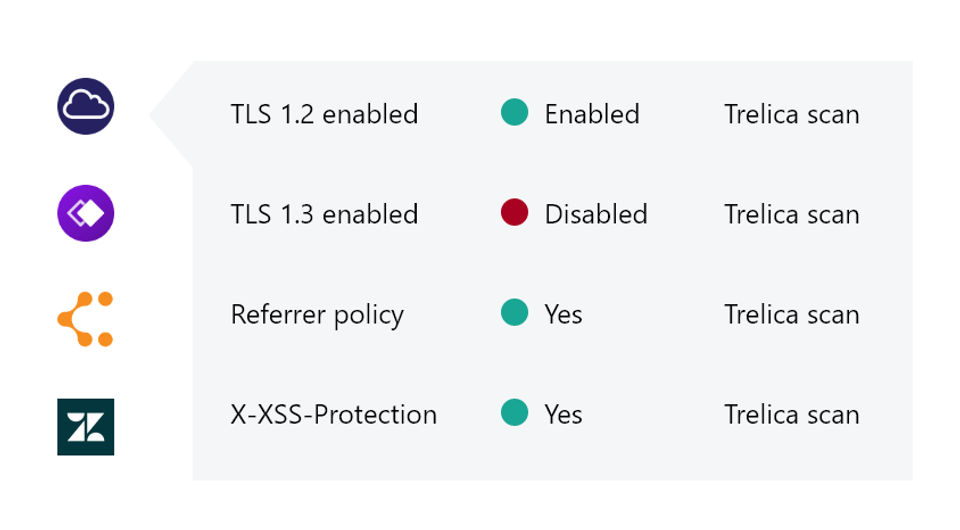This screenshot has width=960, height=530.
Task: Click the Enabled status text
Action: pyautogui.click(x=592, y=114)
